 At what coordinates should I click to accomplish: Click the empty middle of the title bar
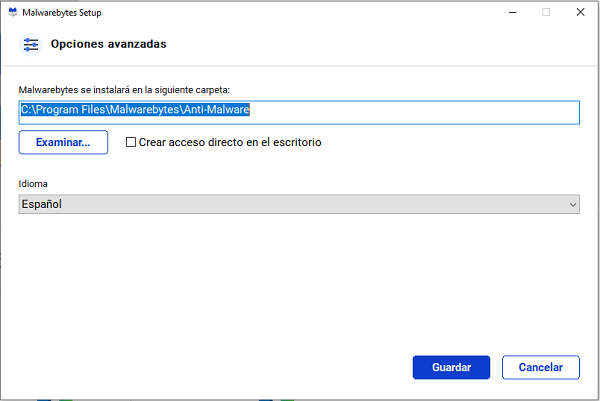[x=300, y=13]
